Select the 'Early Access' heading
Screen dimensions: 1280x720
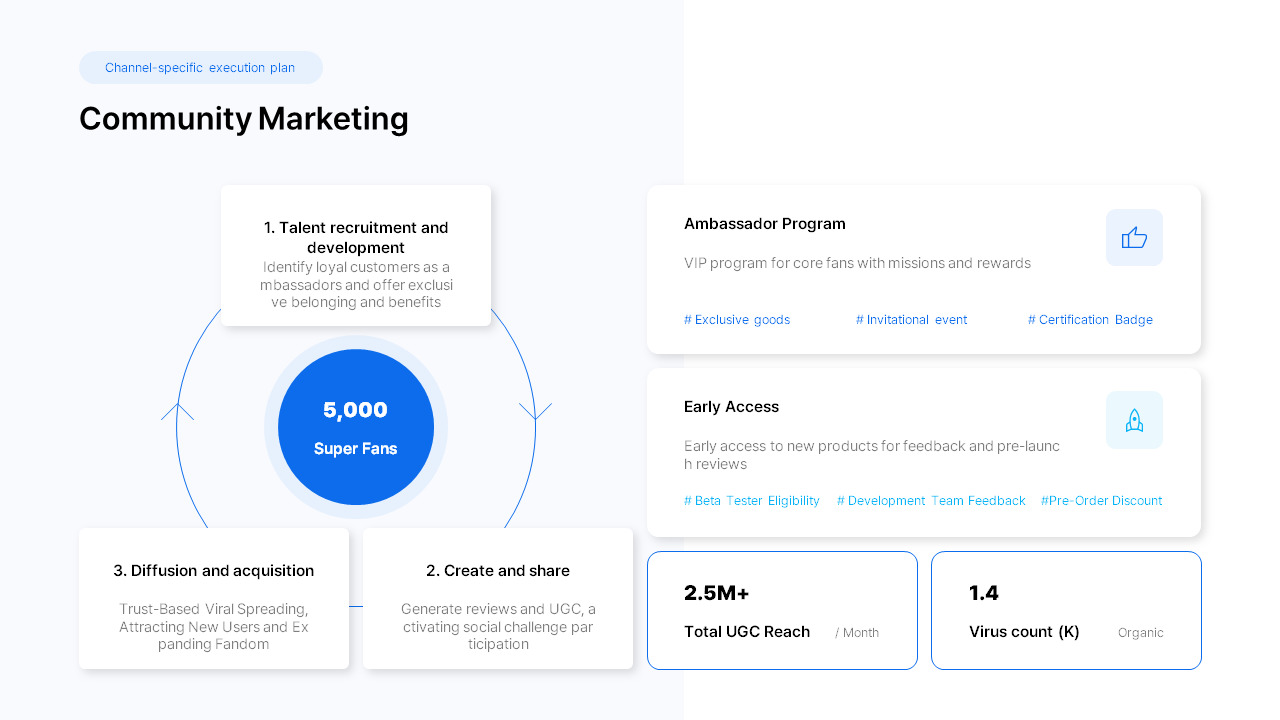(731, 407)
